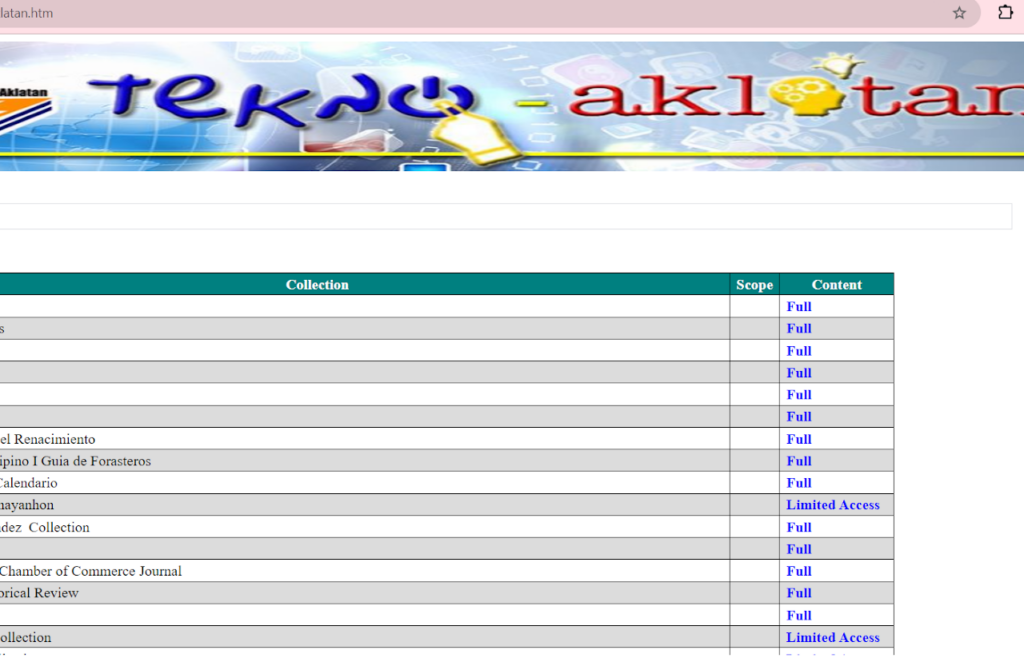
Task: Select the Scope column header
Action: click(754, 285)
